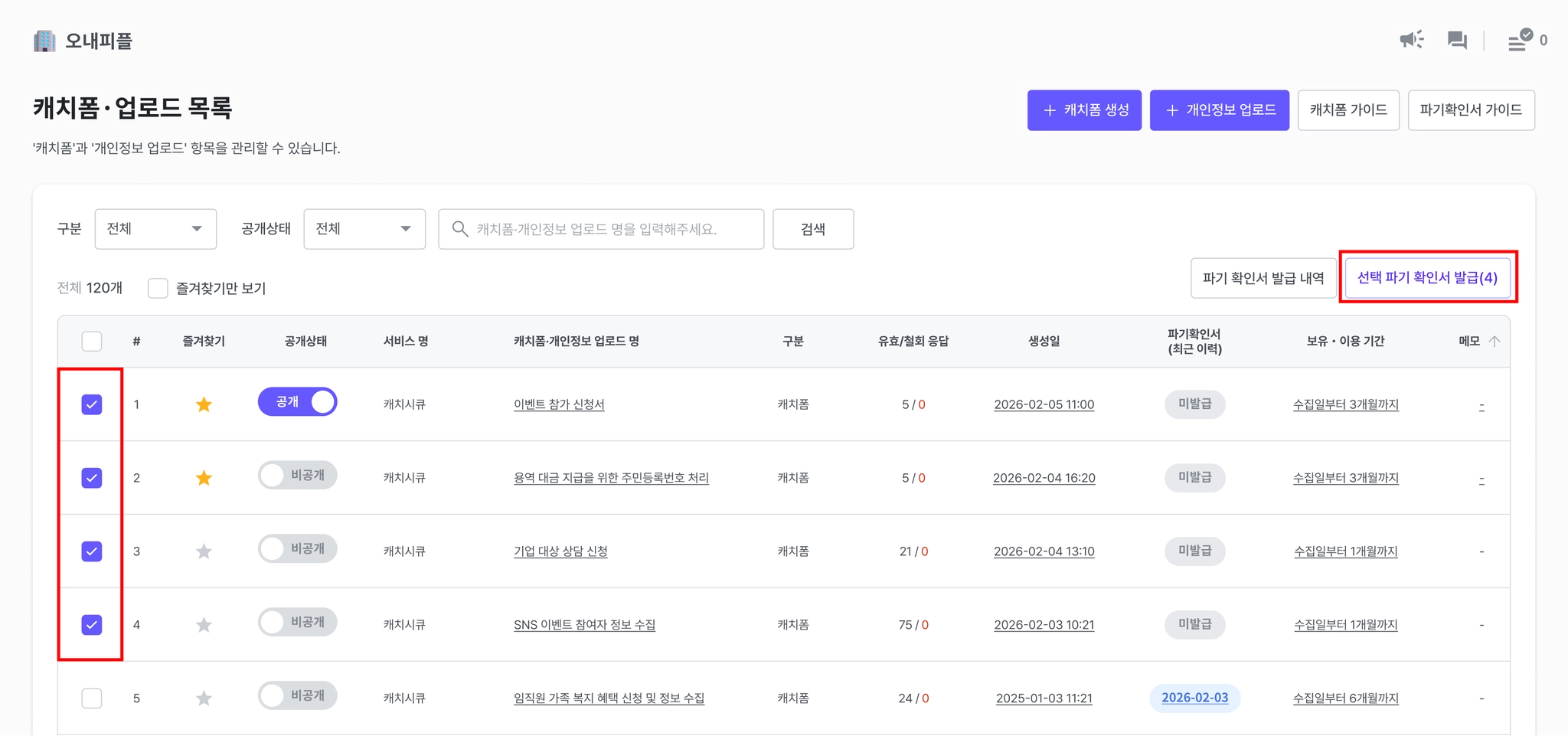Image resolution: width=1568 pixels, height=736 pixels.
Task: Check the 즐겨찾기만 보기 checkbox
Action: click(x=158, y=288)
